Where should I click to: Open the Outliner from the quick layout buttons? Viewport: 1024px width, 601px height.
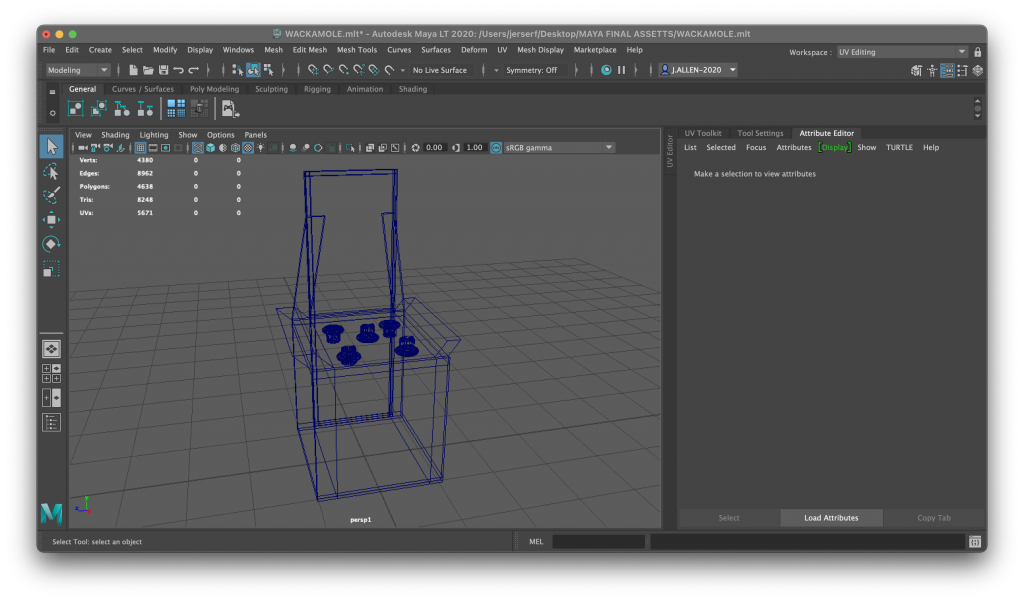click(x=51, y=423)
